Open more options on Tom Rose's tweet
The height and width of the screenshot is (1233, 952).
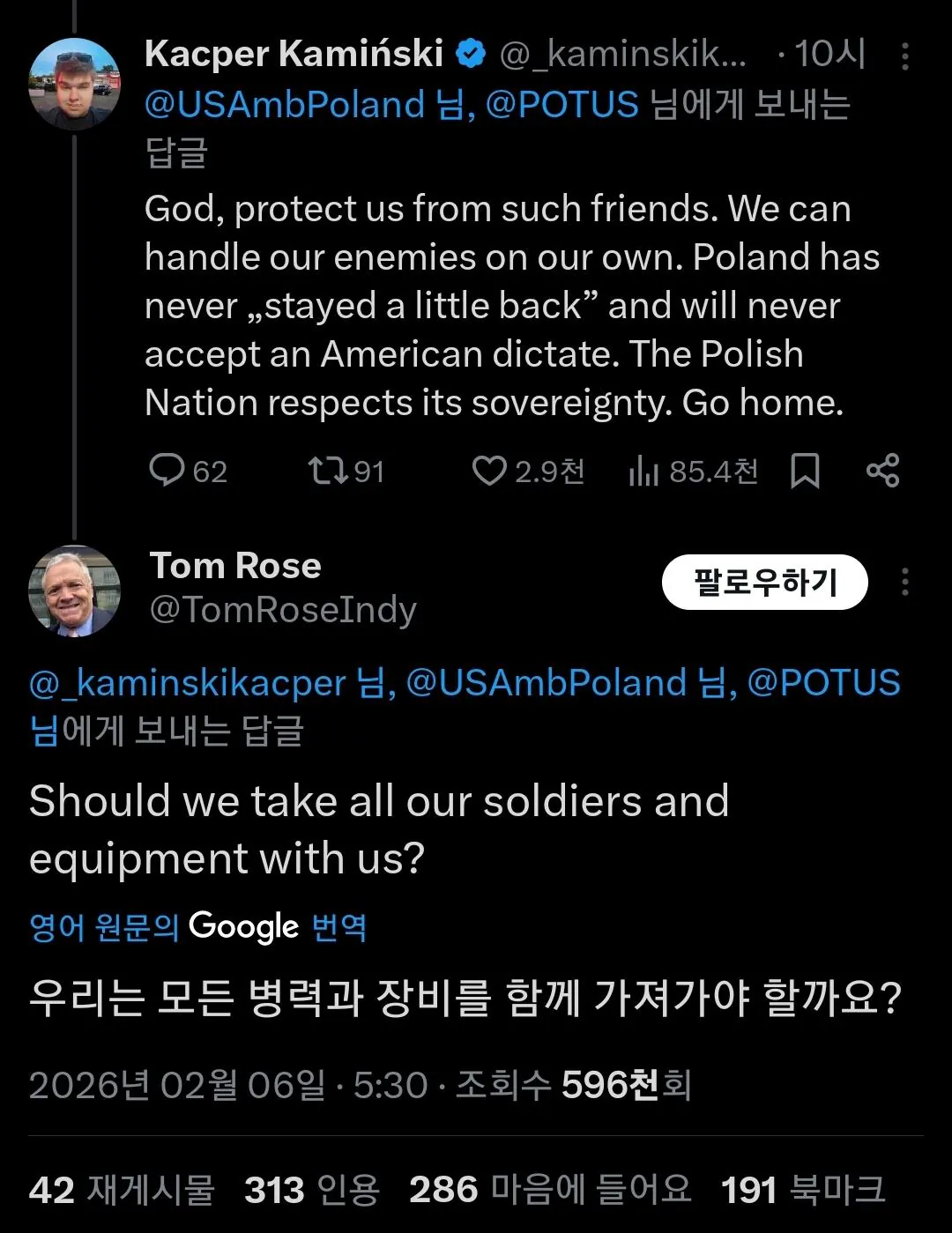pyautogui.click(x=905, y=583)
